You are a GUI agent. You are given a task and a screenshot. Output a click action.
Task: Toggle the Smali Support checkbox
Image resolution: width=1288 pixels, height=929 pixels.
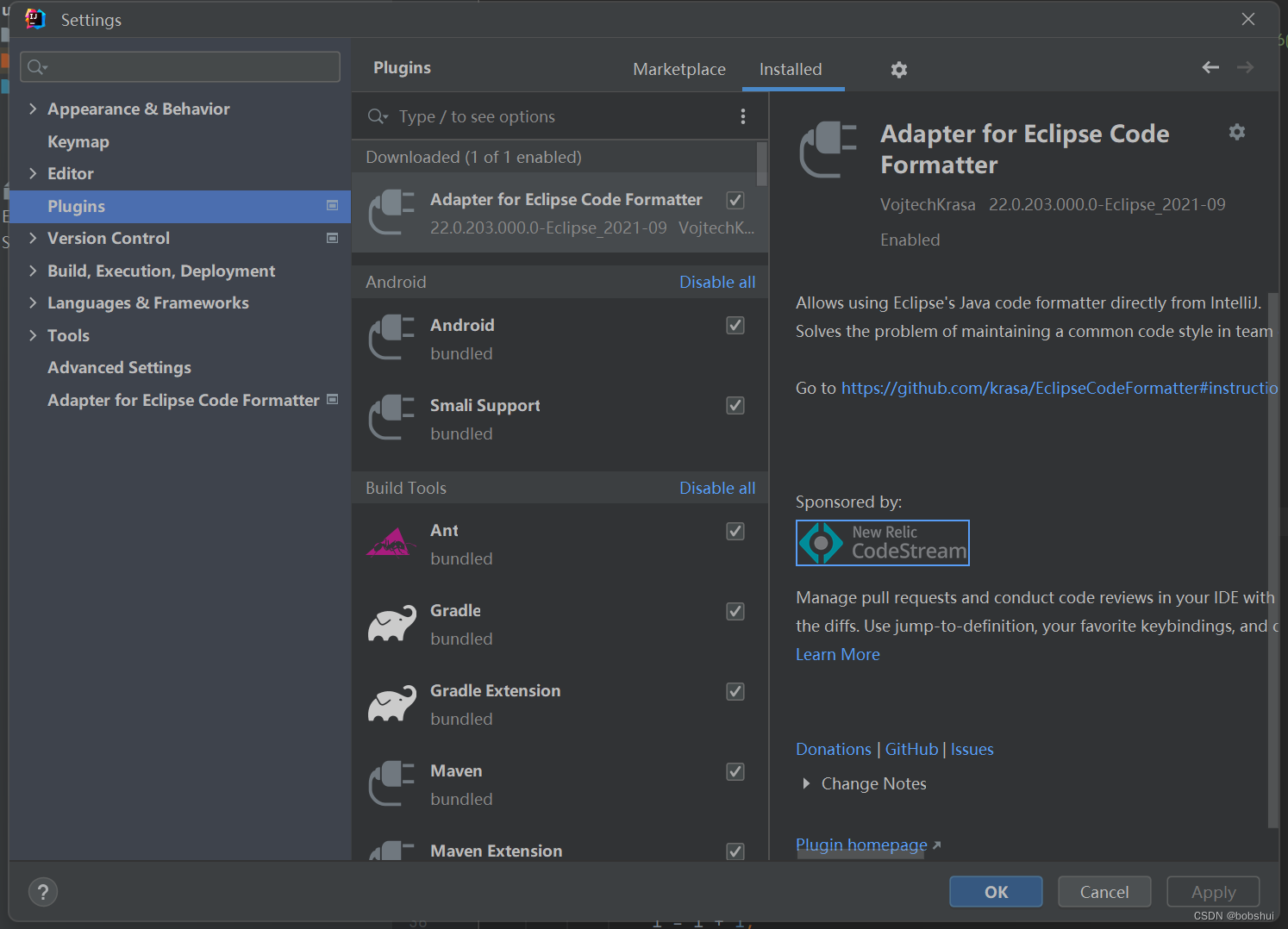735,405
